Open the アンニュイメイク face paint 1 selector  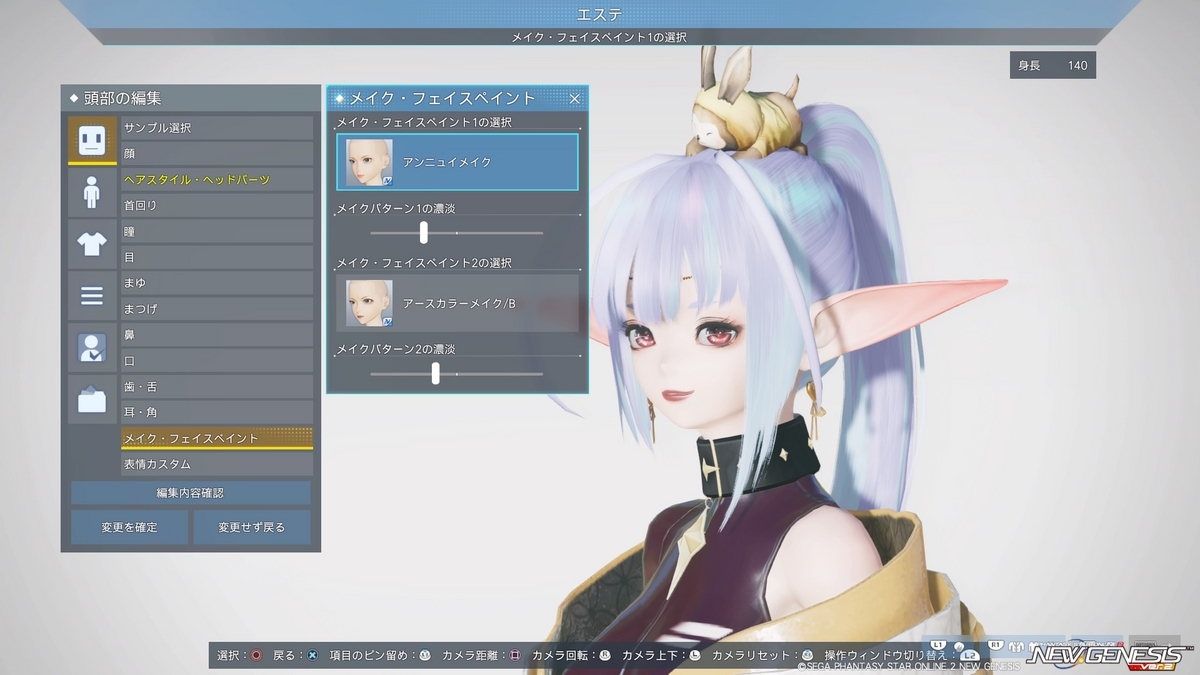pos(457,162)
